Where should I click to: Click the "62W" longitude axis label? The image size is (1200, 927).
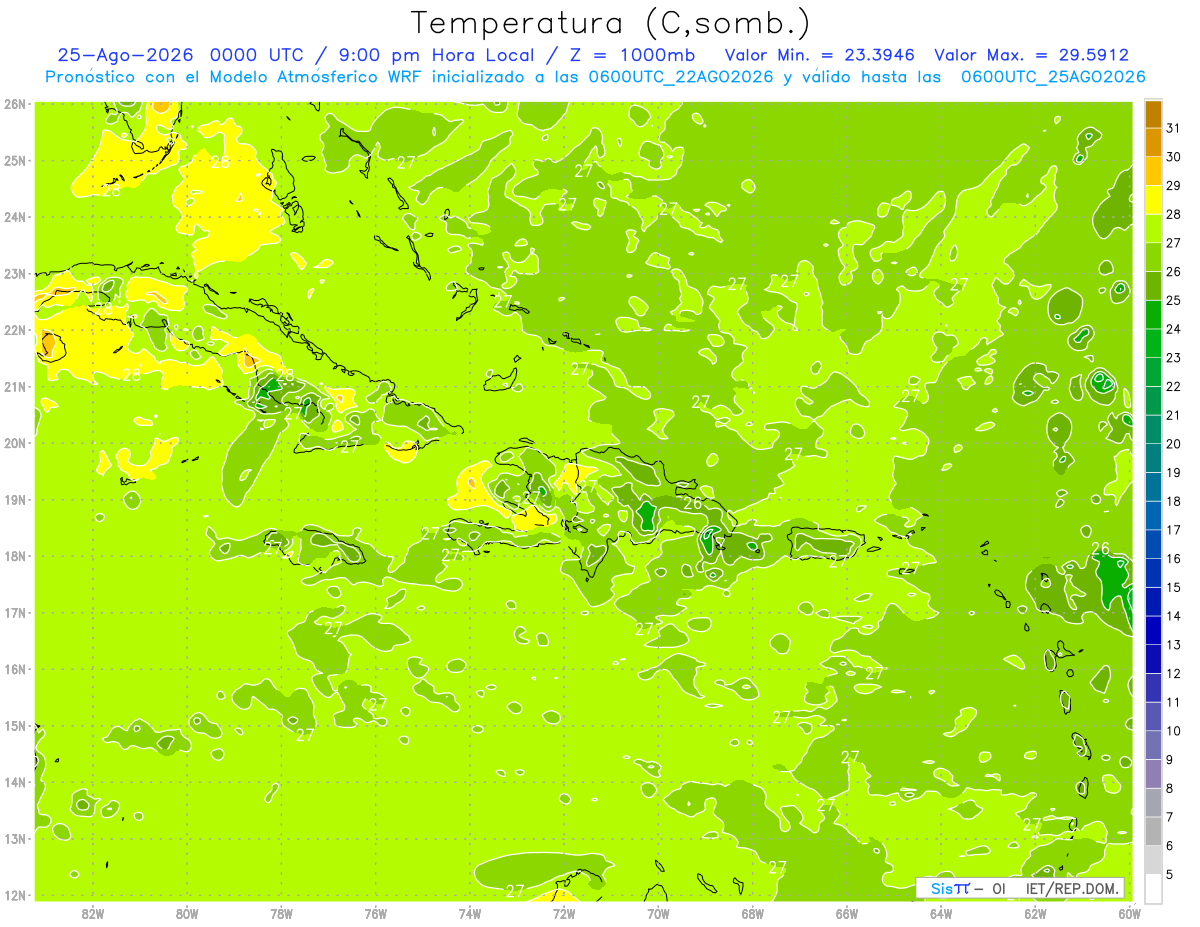click(x=1036, y=913)
